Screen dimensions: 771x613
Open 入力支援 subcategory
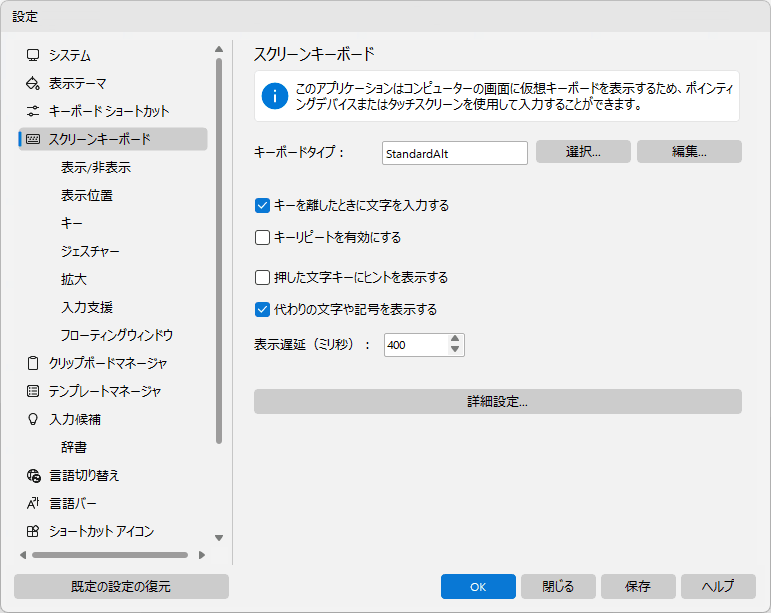pyautogui.click(x=87, y=307)
